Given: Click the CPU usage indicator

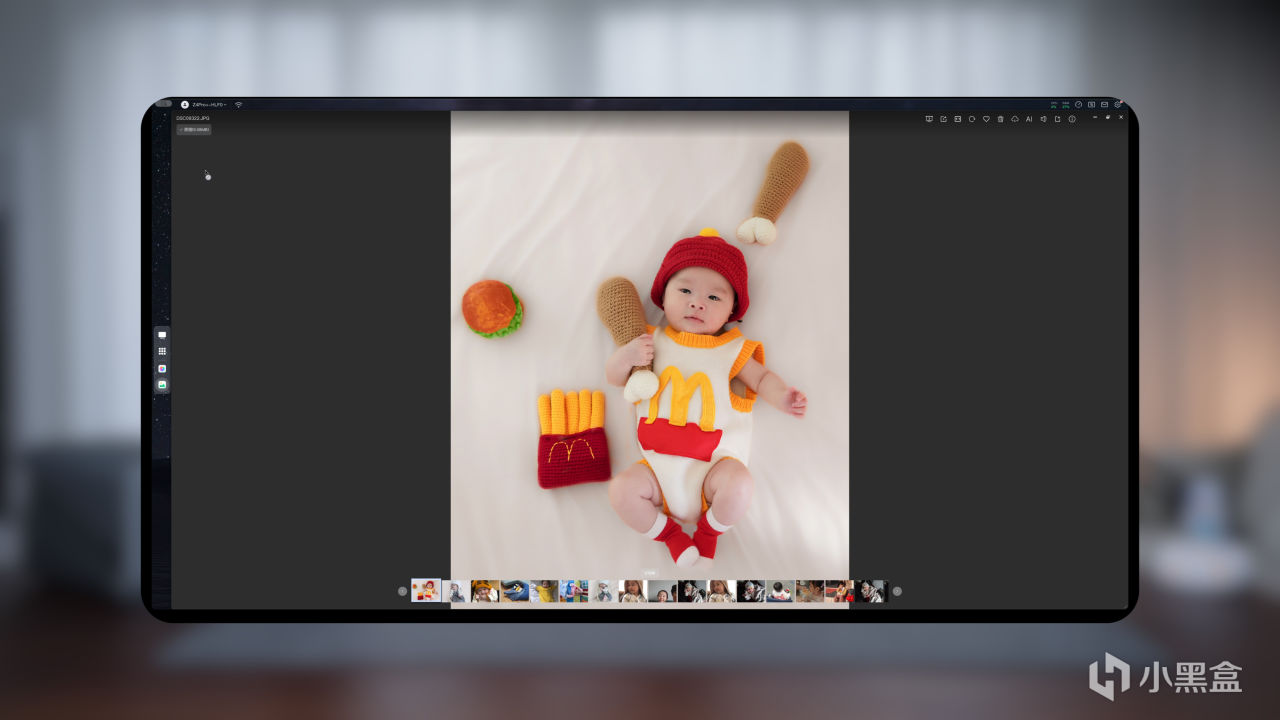Looking at the screenshot, I should coord(1053,104).
